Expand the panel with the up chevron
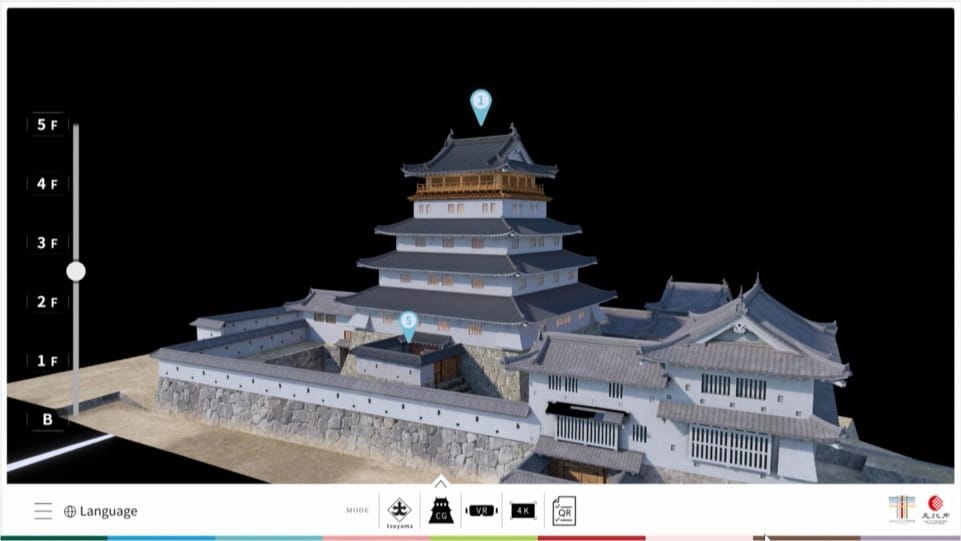 (x=440, y=482)
